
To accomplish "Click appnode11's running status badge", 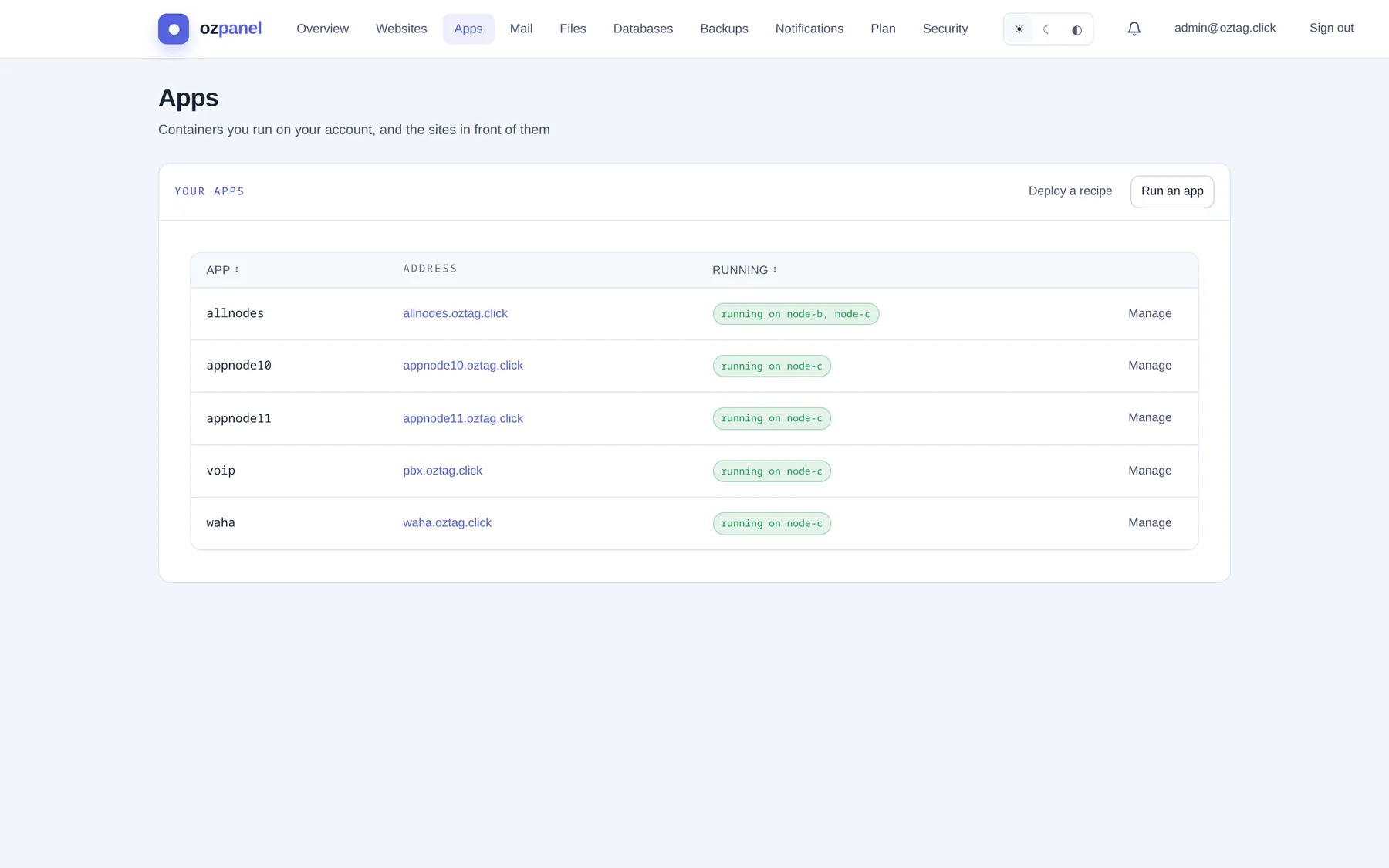I will pyautogui.click(x=772, y=418).
